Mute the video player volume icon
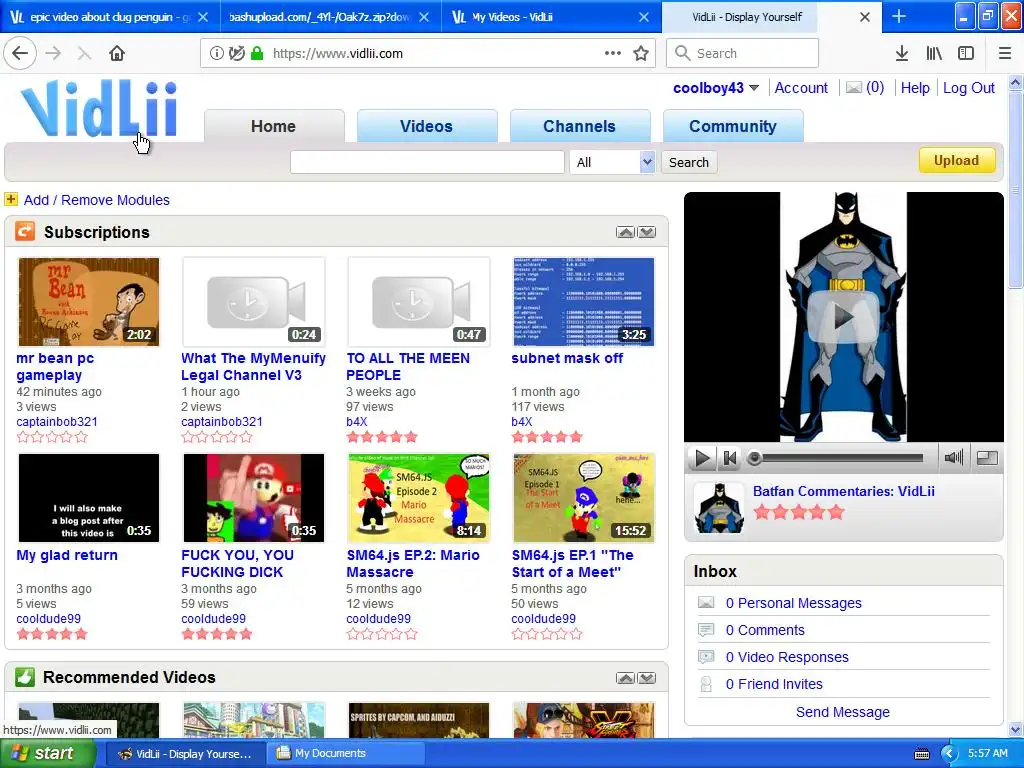The image size is (1024, 768). [x=953, y=458]
